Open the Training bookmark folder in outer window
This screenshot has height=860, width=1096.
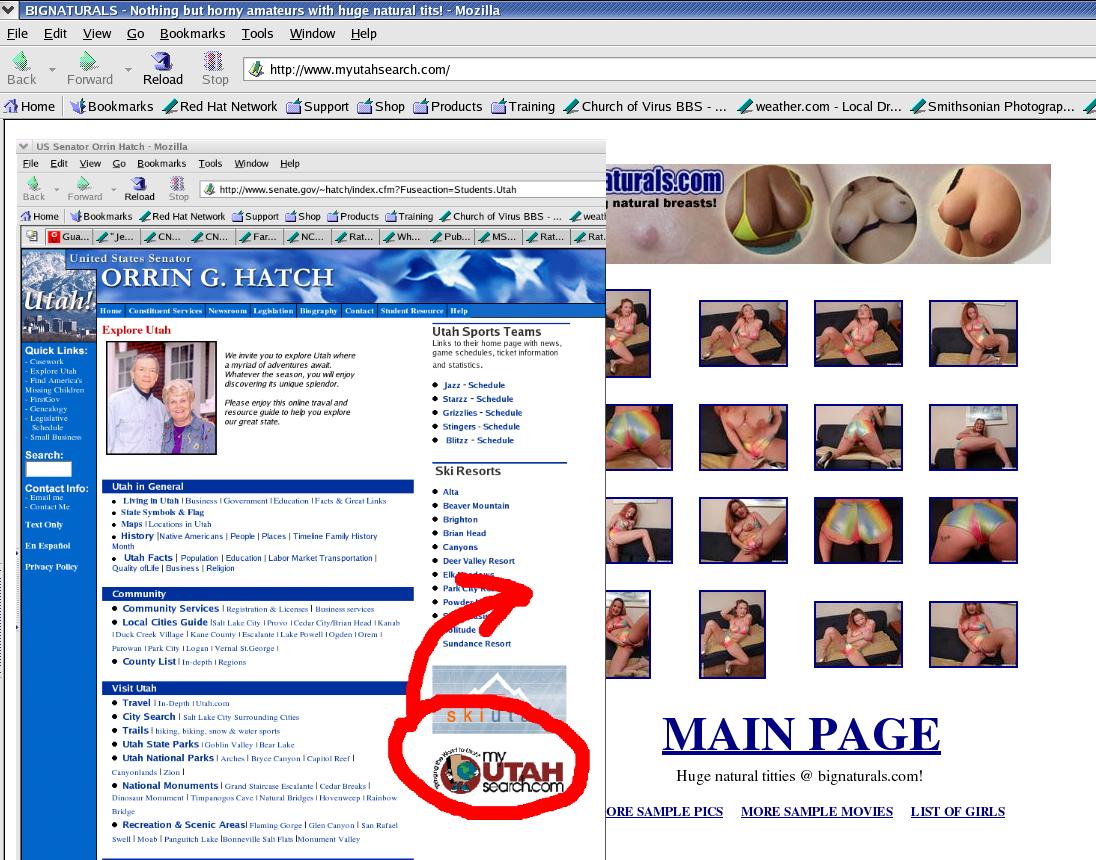tap(523, 106)
